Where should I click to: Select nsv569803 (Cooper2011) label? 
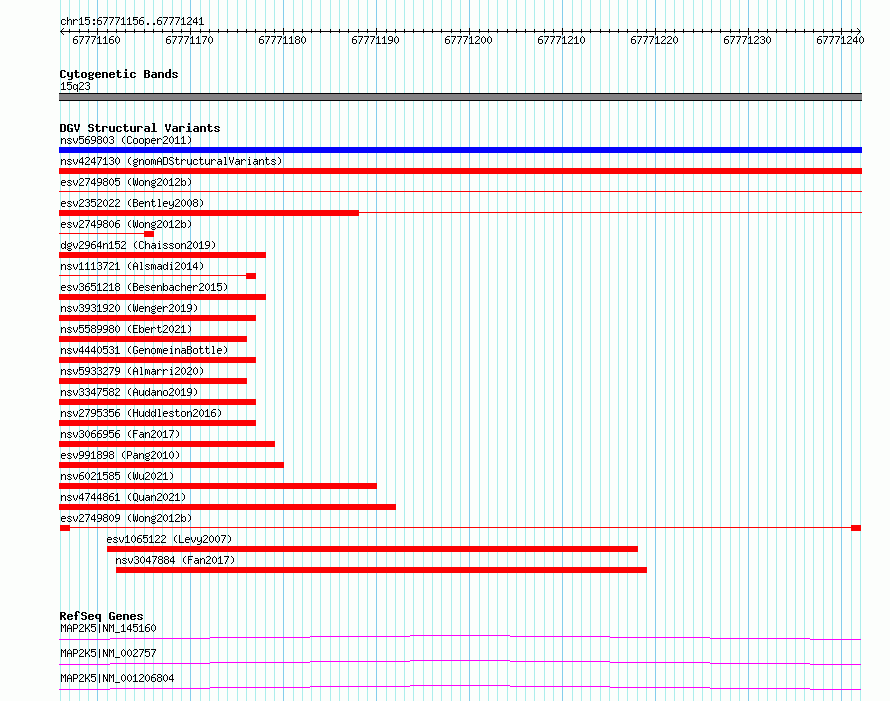(x=126, y=140)
